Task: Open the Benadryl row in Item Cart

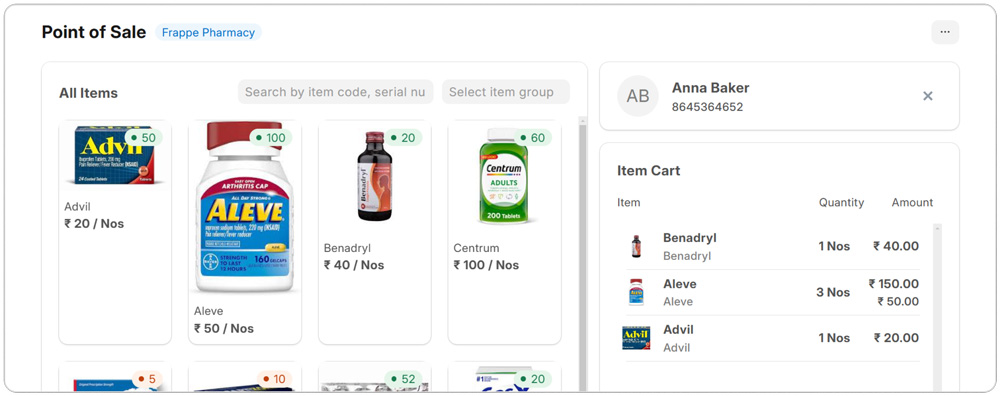Action: (773, 246)
